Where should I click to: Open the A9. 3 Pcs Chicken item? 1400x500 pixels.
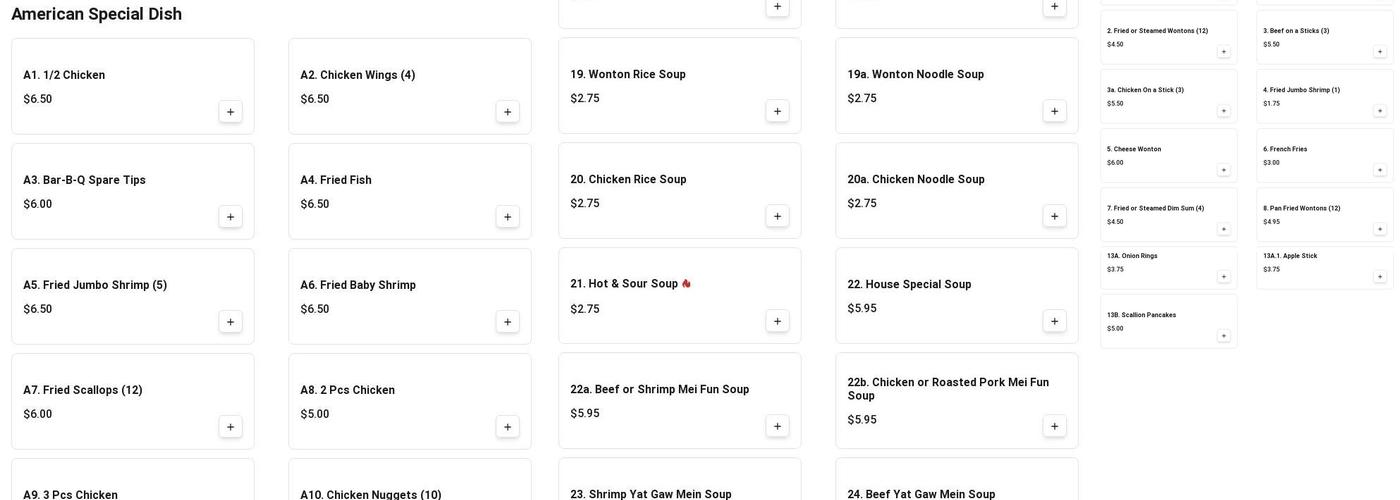pyautogui.click(x=70, y=494)
